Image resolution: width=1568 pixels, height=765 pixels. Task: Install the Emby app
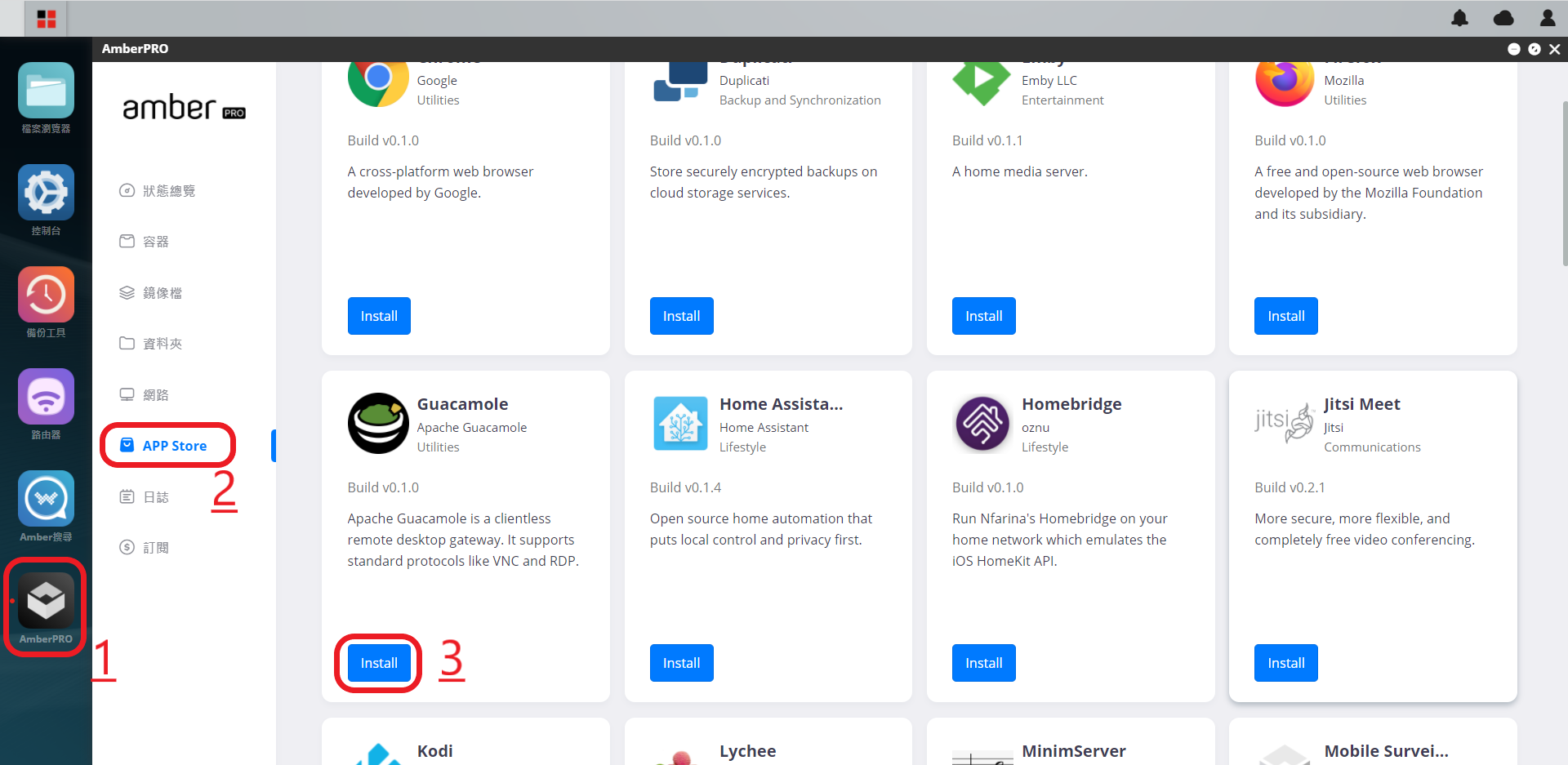click(x=984, y=316)
